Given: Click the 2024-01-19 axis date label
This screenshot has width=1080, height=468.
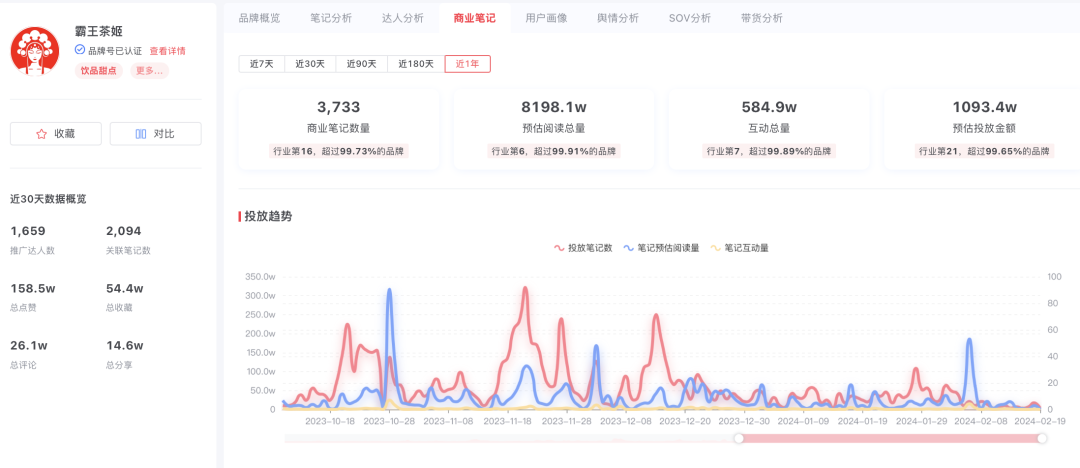Looking at the screenshot, I should [x=862, y=420].
